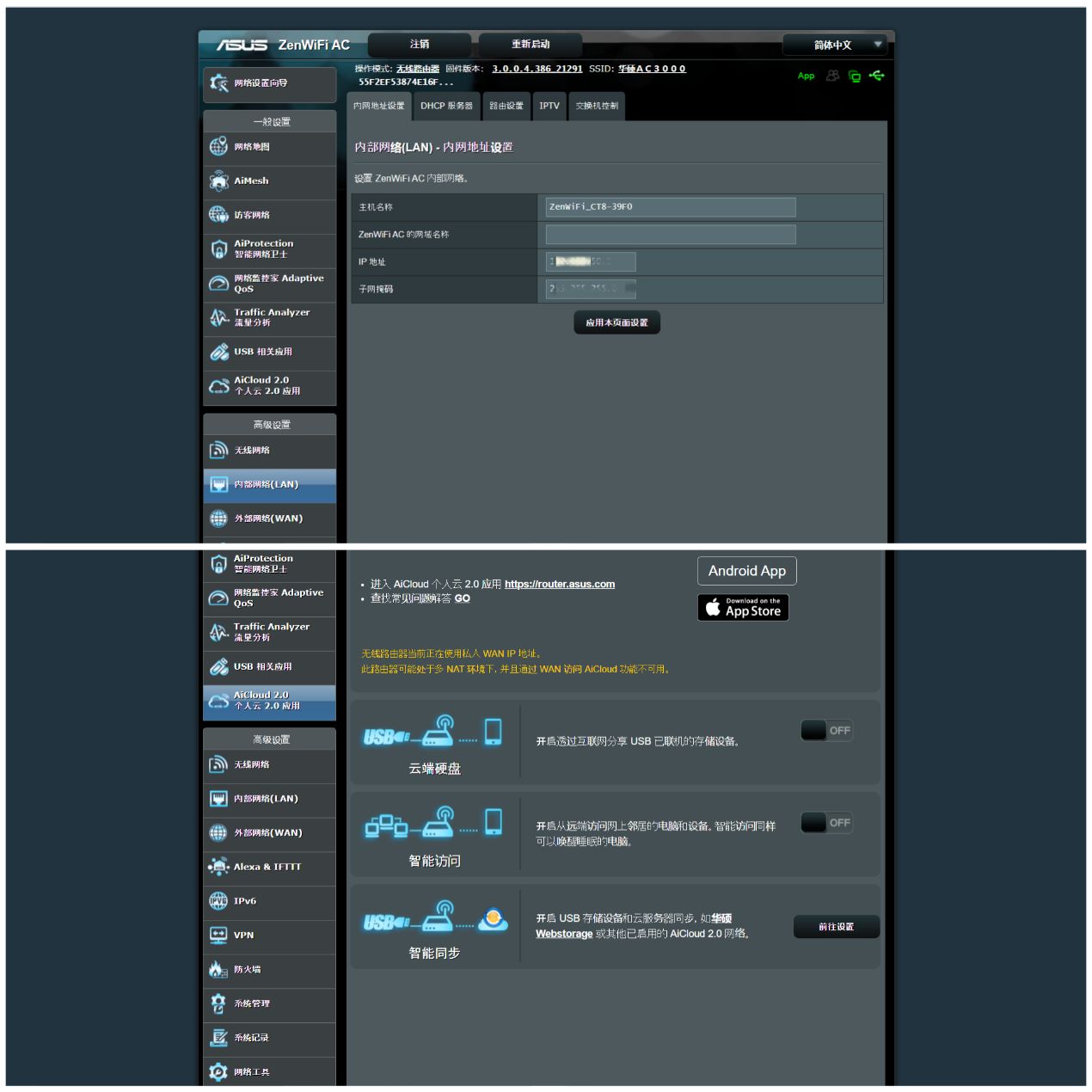Open 外部网络(WAN) in the AiCloud page sidebar

point(270,833)
